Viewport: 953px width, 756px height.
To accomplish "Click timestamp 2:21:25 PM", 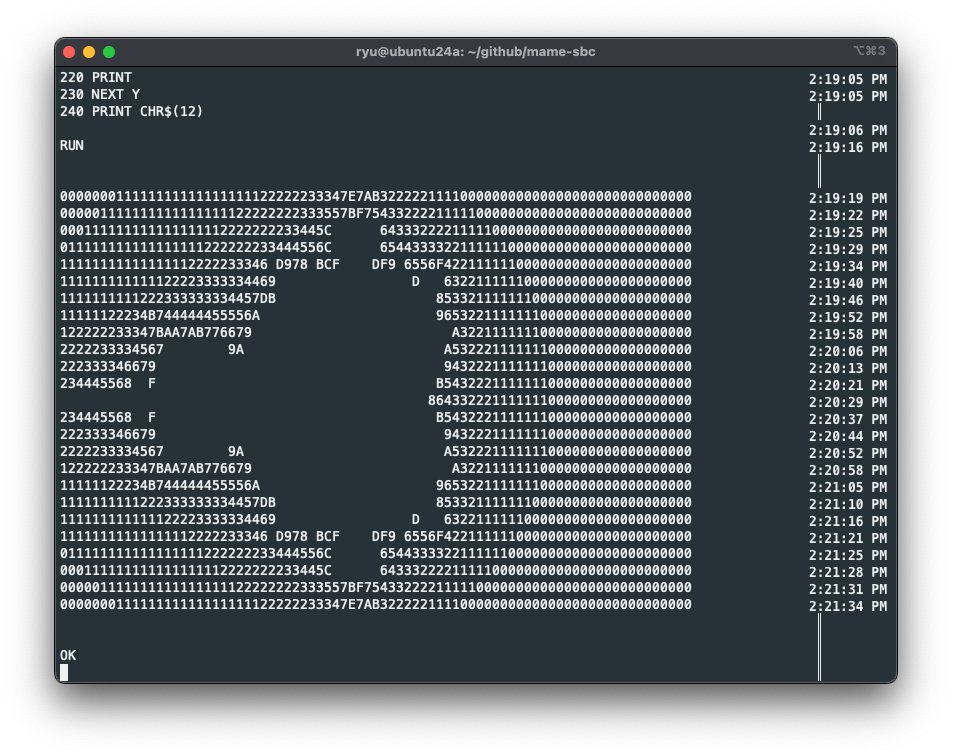I will (848, 556).
